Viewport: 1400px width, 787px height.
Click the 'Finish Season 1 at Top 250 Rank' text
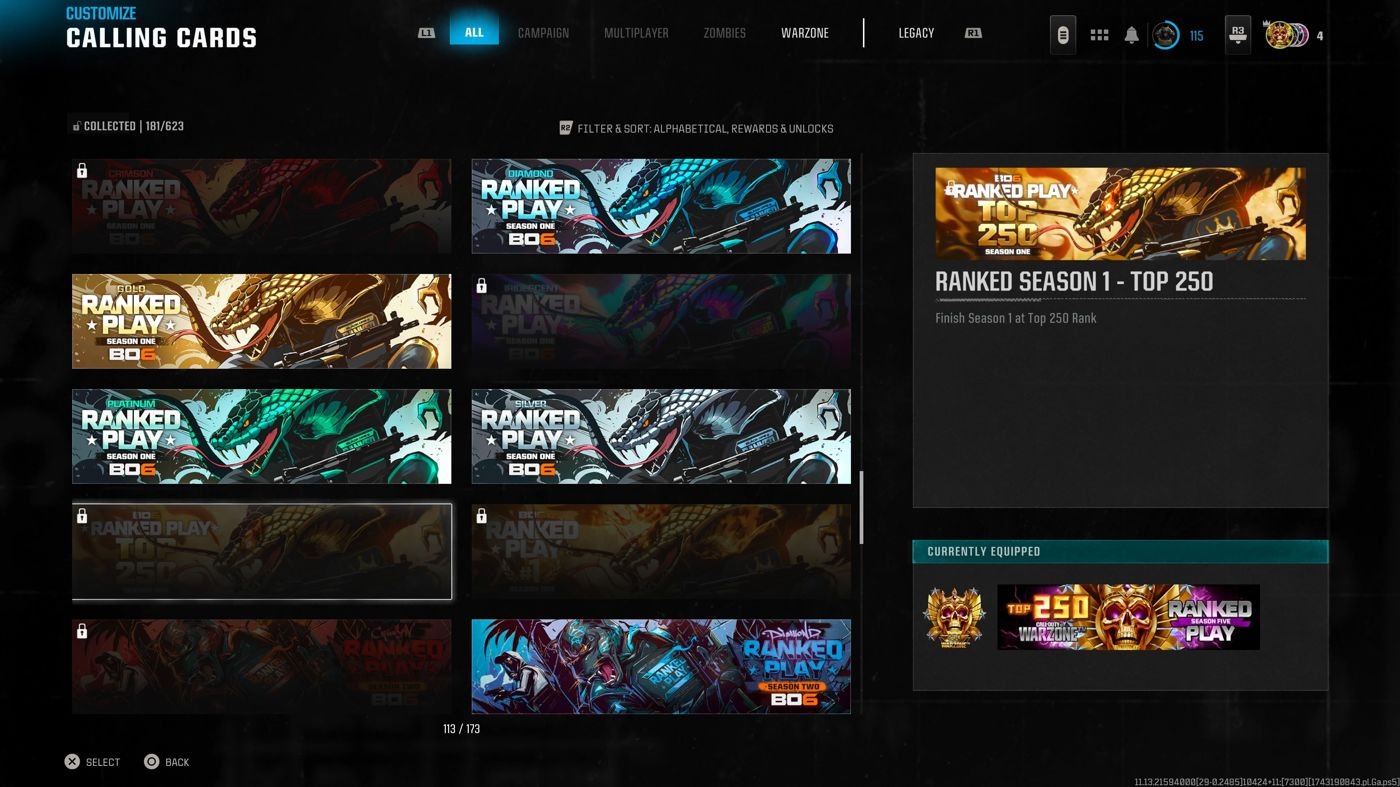coord(1015,318)
